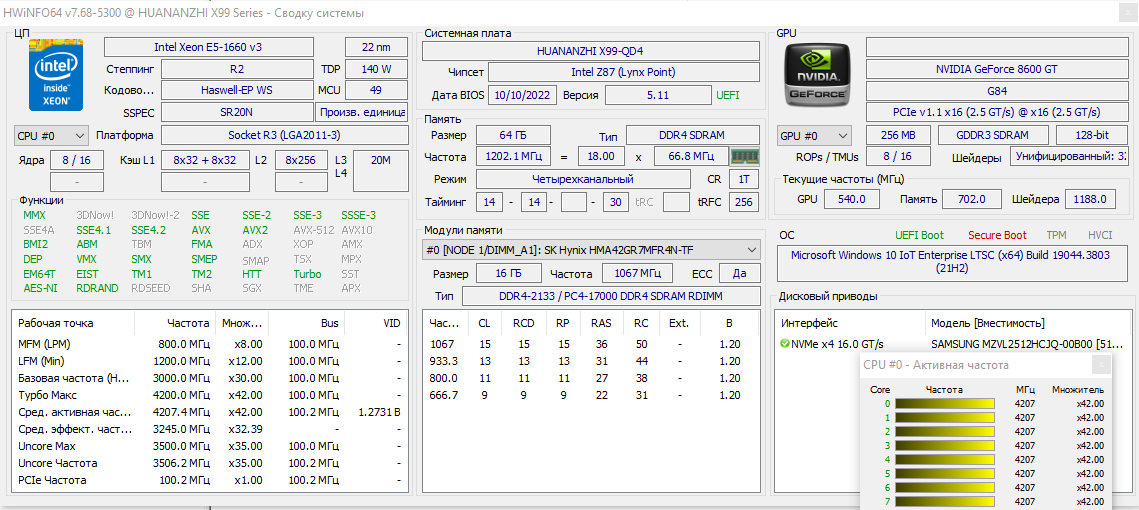
Task: Click the shader clock 1188.0 value
Action: (1091, 199)
